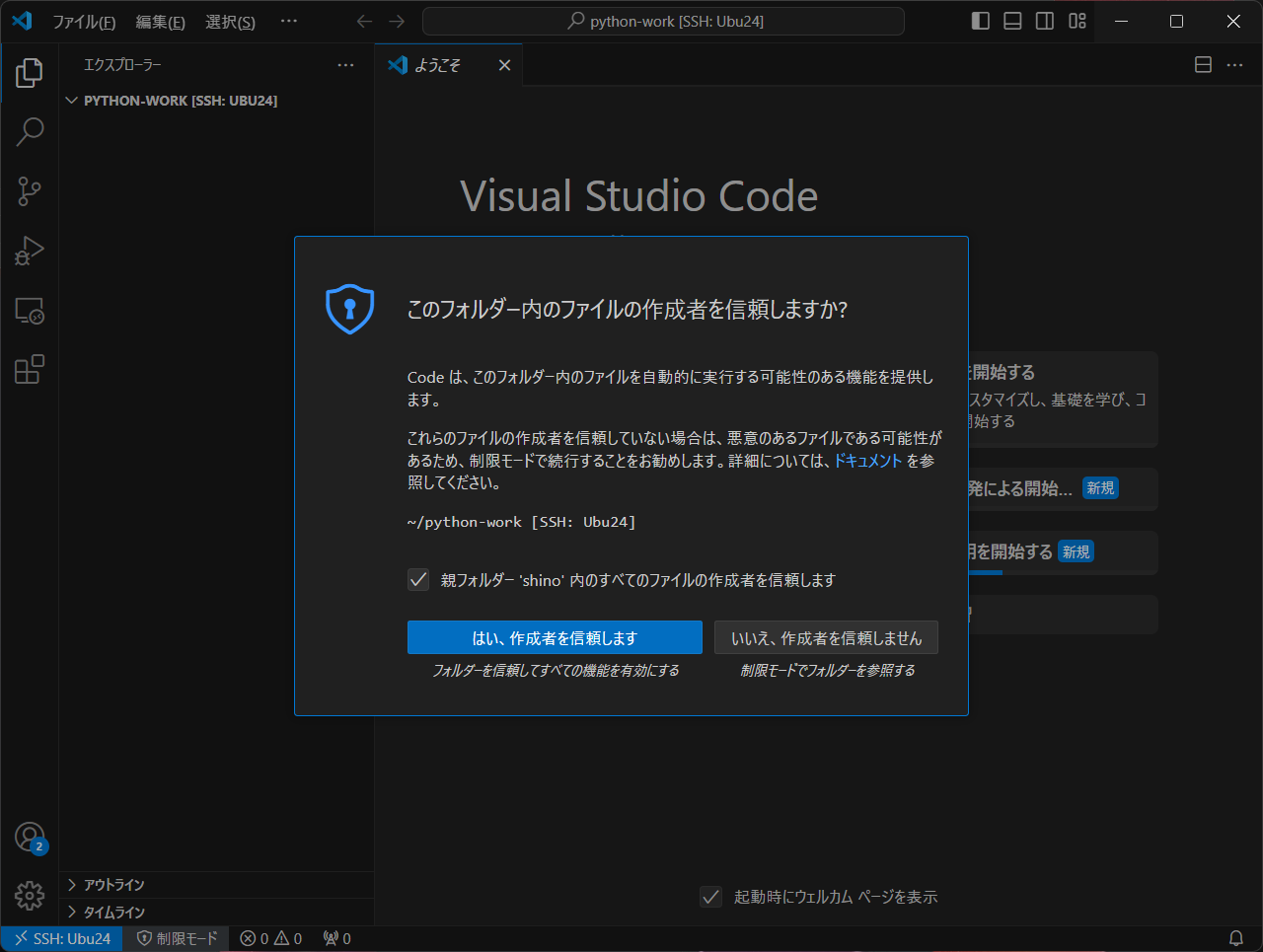Open the Explorer view in activity bar

tap(30, 72)
